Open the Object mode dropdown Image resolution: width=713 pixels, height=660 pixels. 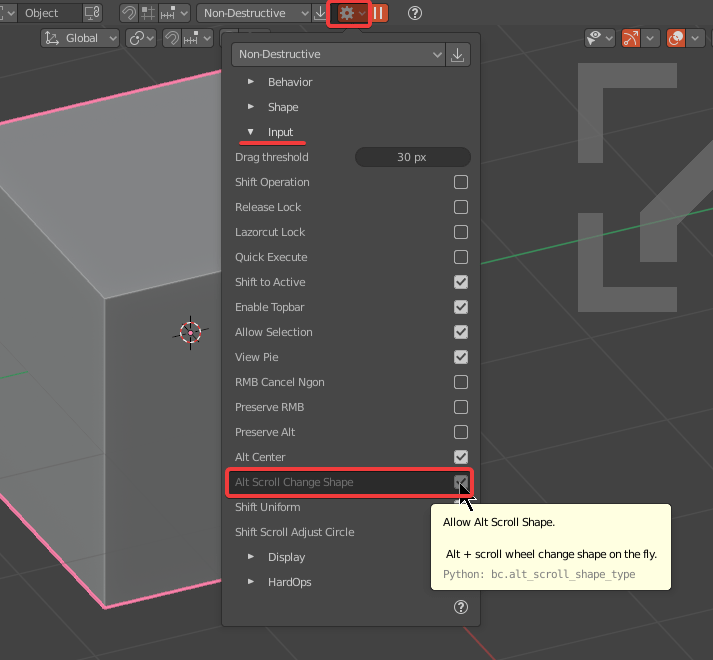tap(52, 13)
